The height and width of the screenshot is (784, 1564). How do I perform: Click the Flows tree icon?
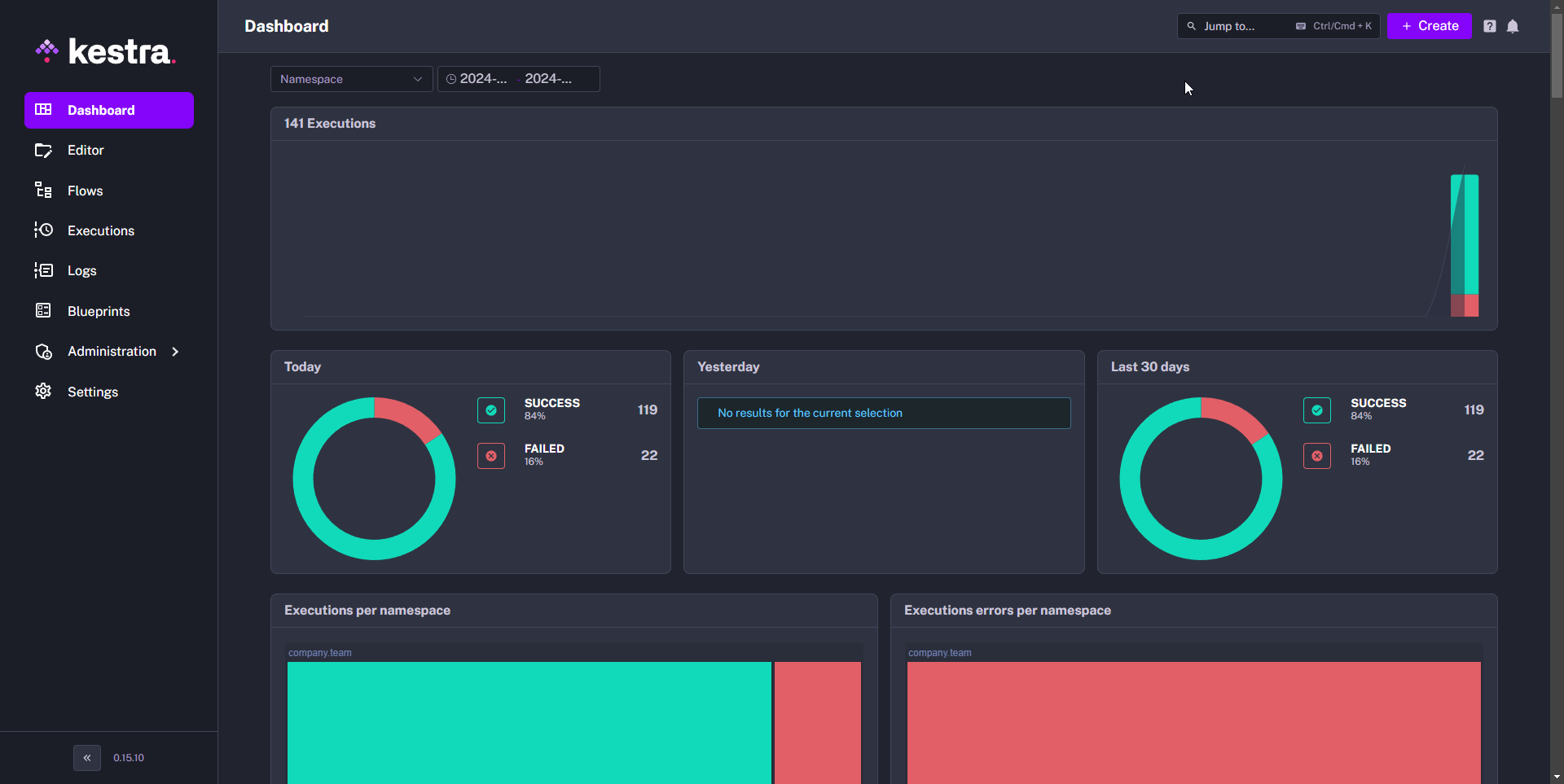(x=43, y=191)
